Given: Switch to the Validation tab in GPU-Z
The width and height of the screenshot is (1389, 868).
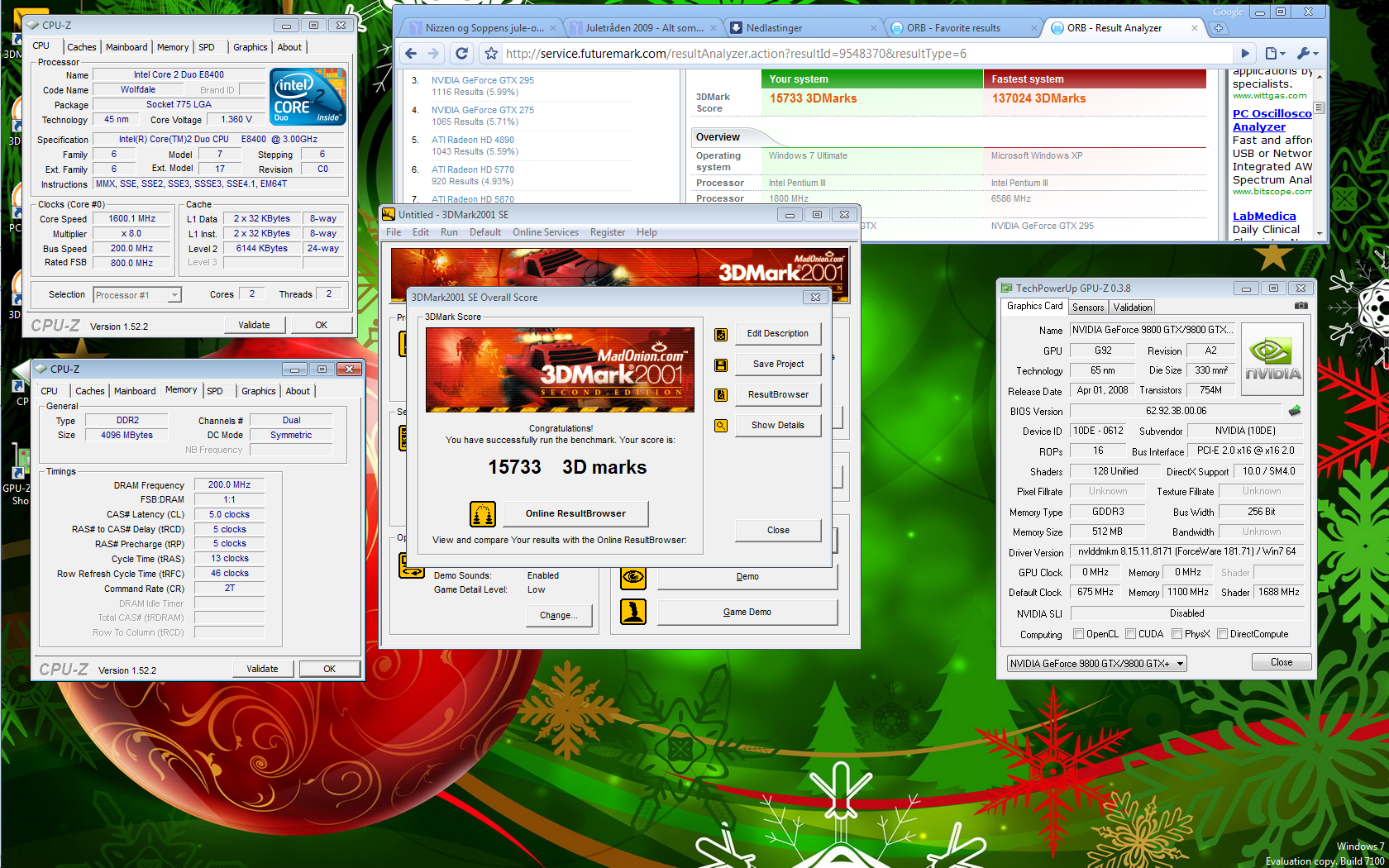Looking at the screenshot, I should (x=1133, y=307).
